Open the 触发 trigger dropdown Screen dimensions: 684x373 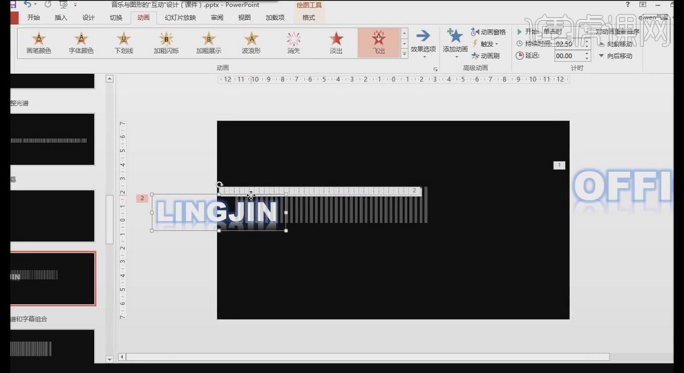(486, 44)
